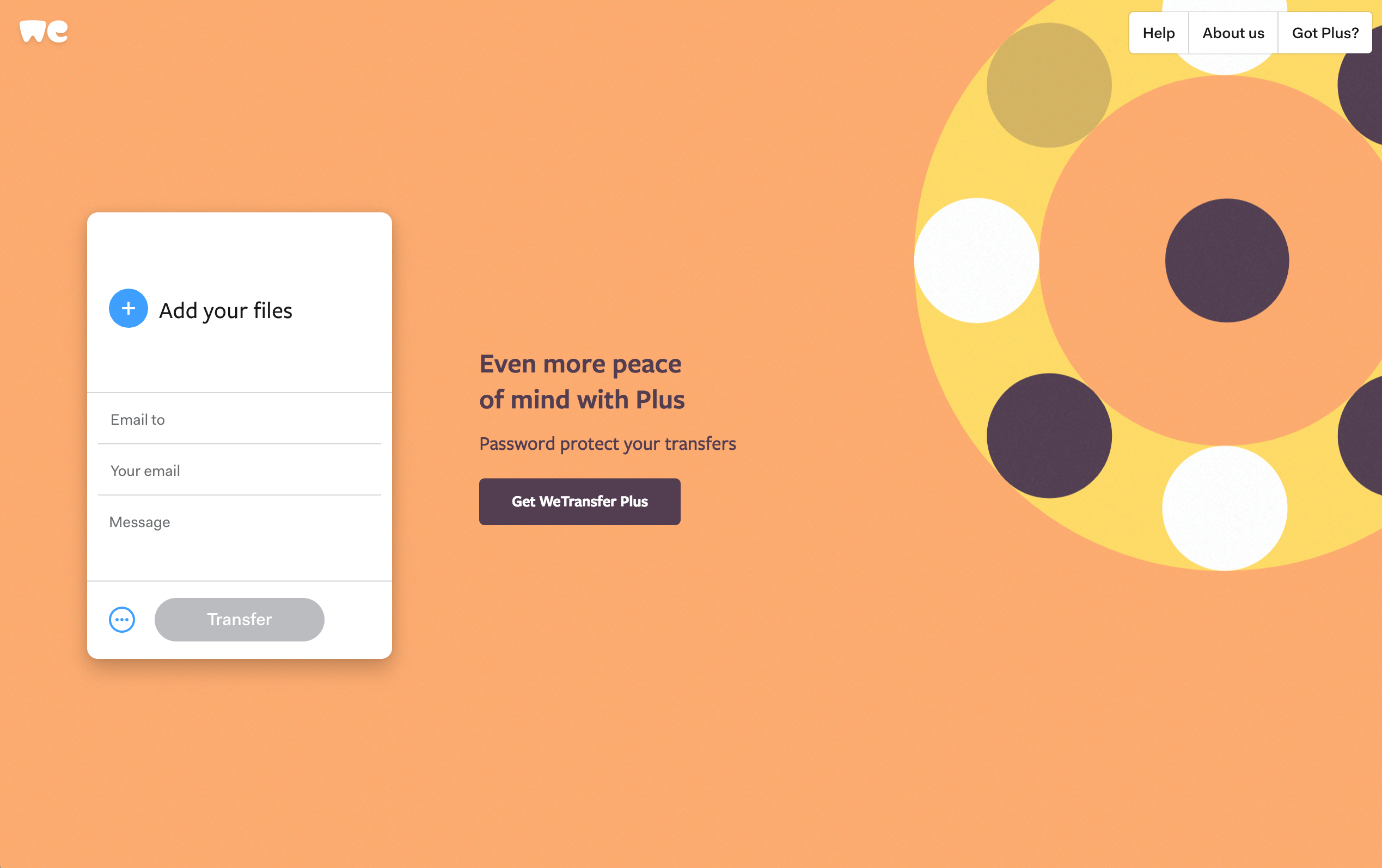
Task: Click the Get WeTransfer Plus button
Action: (x=579, y=501)
